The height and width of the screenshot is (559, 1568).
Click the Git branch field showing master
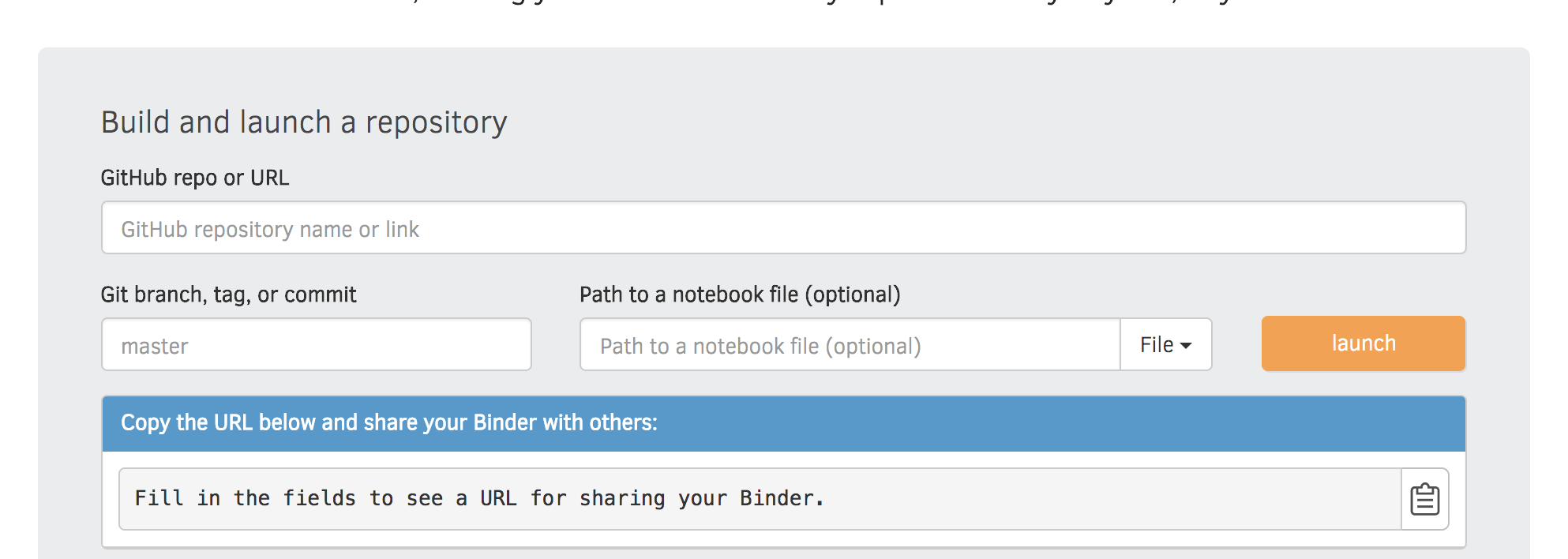tap(316, 345)
